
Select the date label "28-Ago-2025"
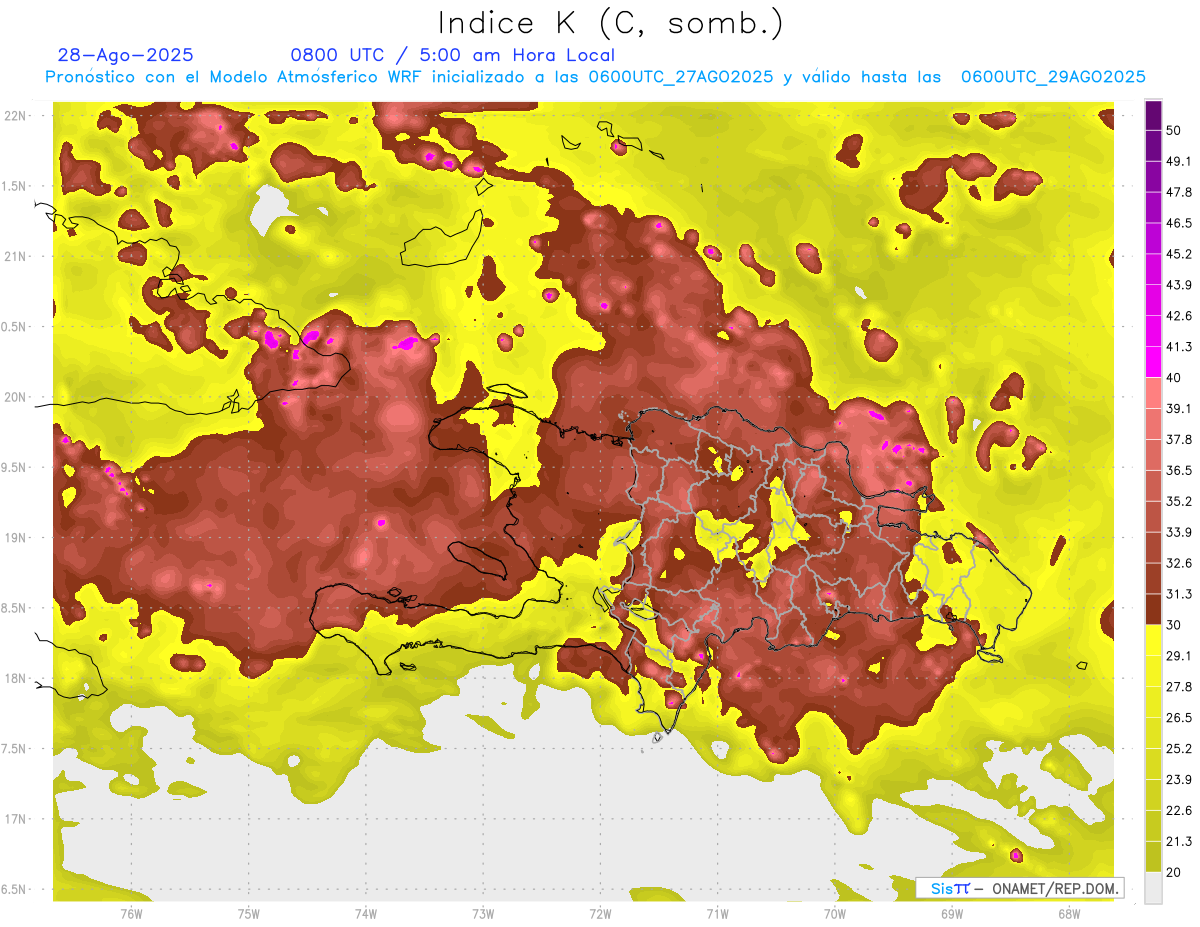(x=126, y=55)
